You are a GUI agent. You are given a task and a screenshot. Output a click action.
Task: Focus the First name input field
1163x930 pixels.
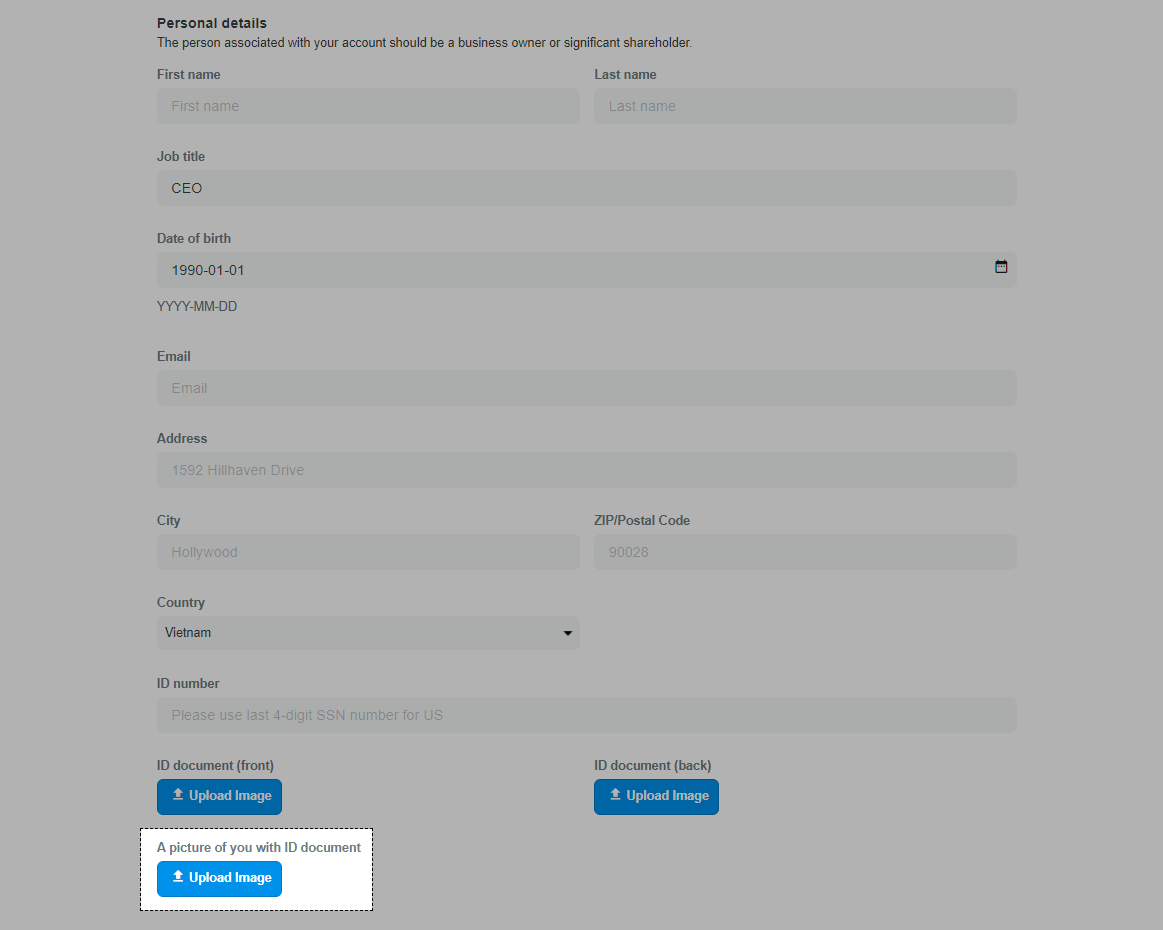368,106
